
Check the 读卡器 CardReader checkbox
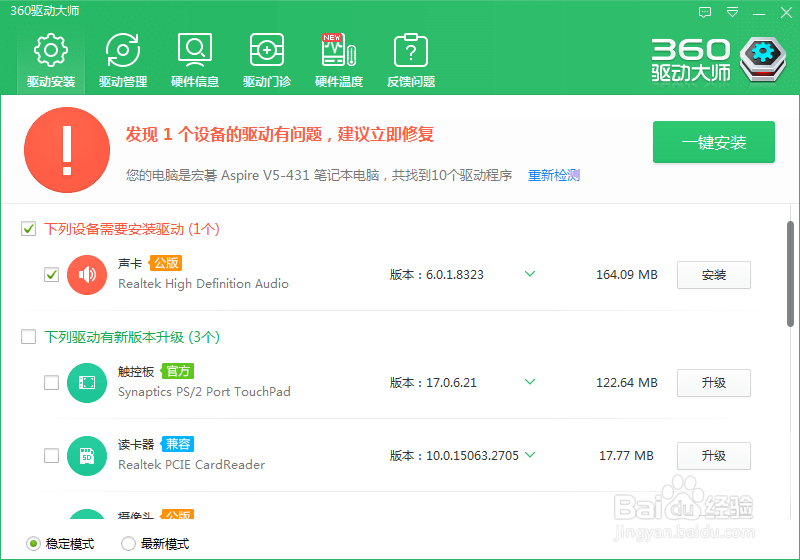pos(52,455)
